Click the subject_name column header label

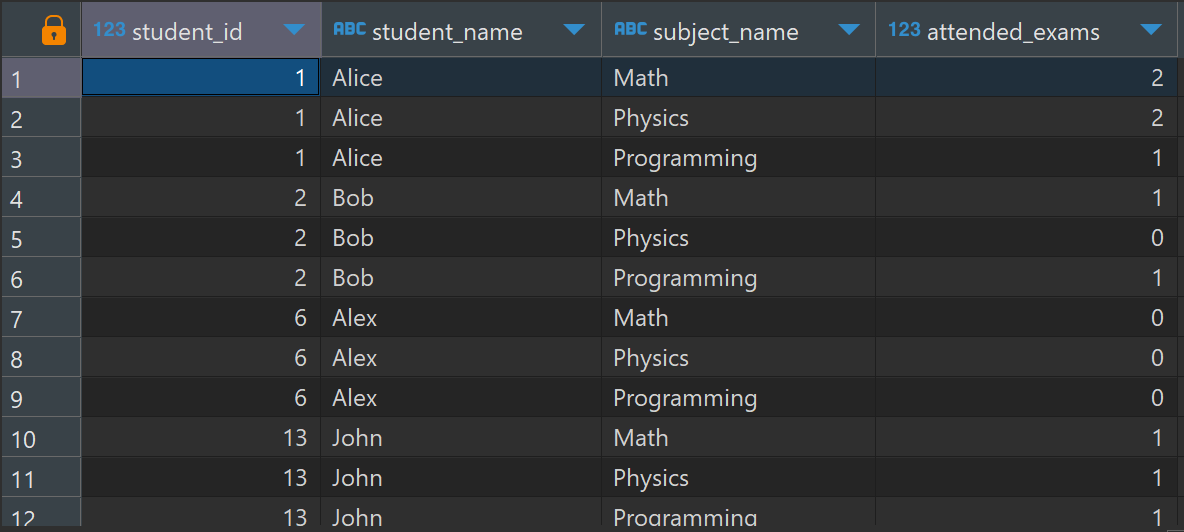(x=726, y=32)
